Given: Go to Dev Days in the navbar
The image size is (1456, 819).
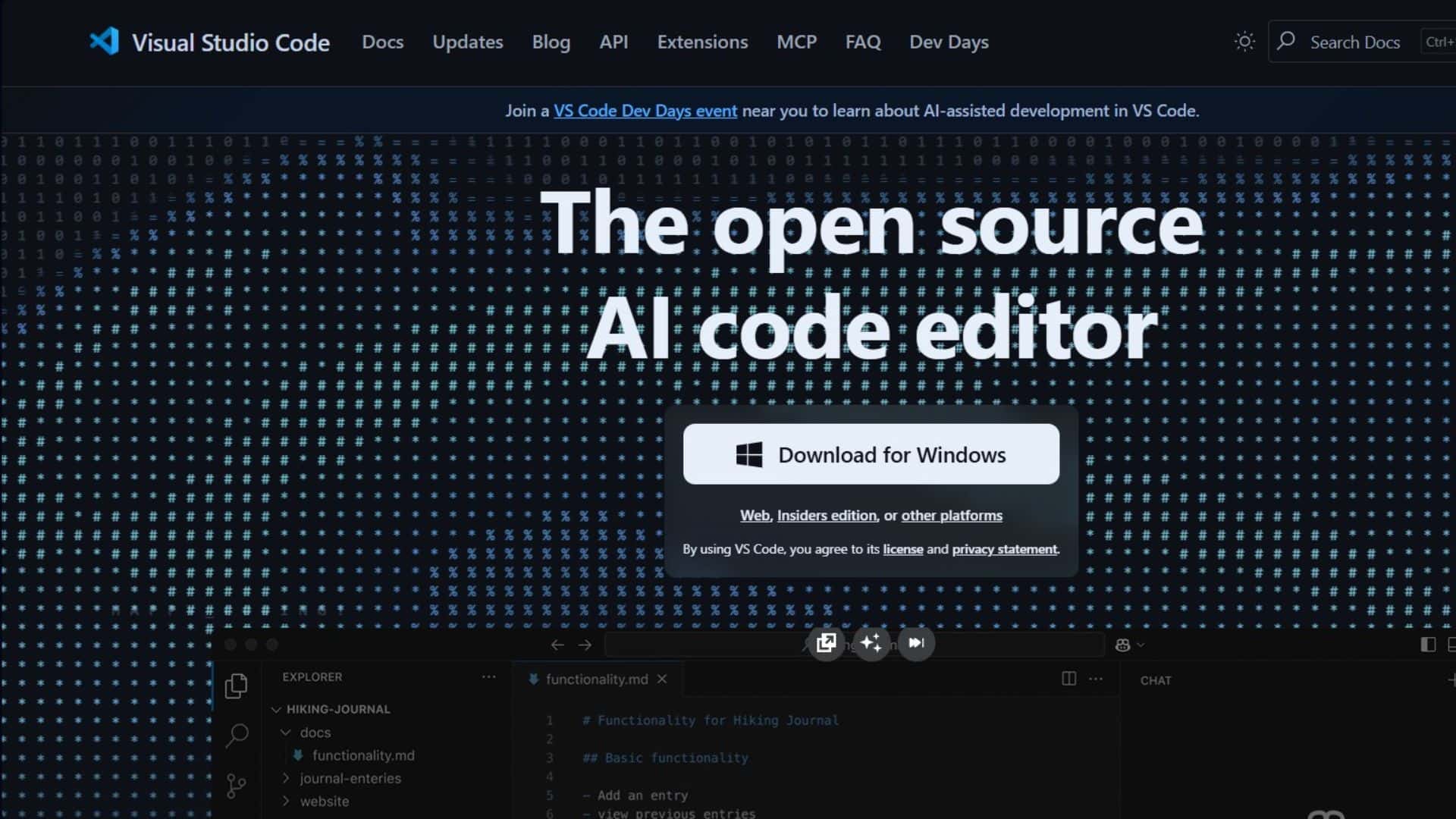Looking at the screenshot, I should [949, 42].
